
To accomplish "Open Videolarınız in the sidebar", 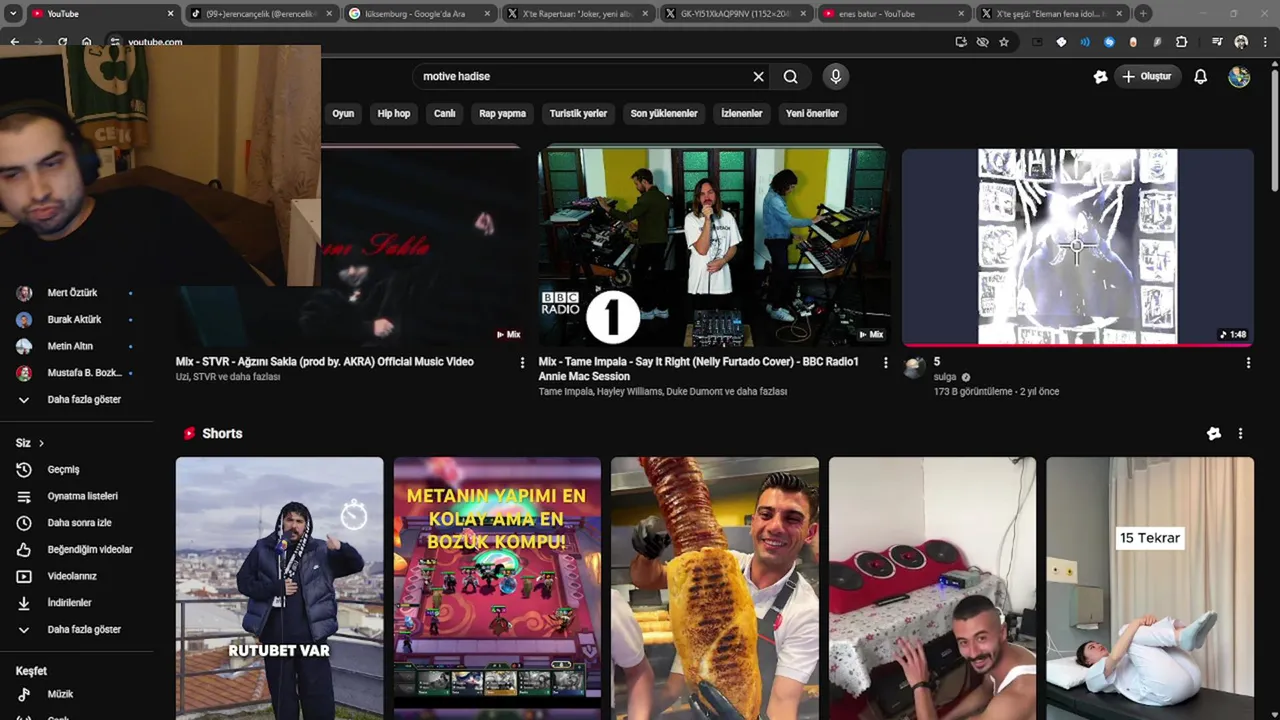I will tap(72, 576).
